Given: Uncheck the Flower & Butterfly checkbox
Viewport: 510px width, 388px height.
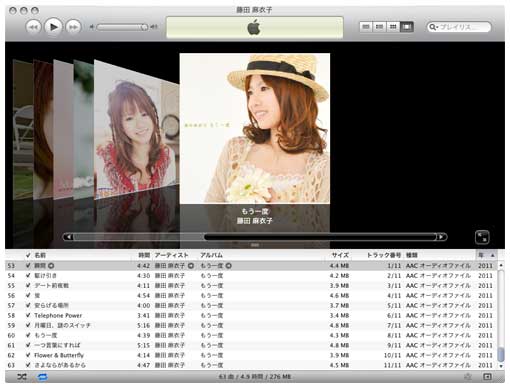Looking at the screenshot, I should point(28,355).
